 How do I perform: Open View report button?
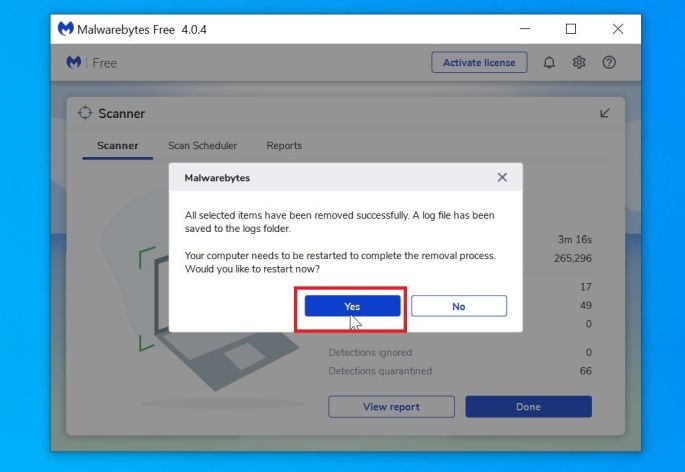(x=391, y=406)
